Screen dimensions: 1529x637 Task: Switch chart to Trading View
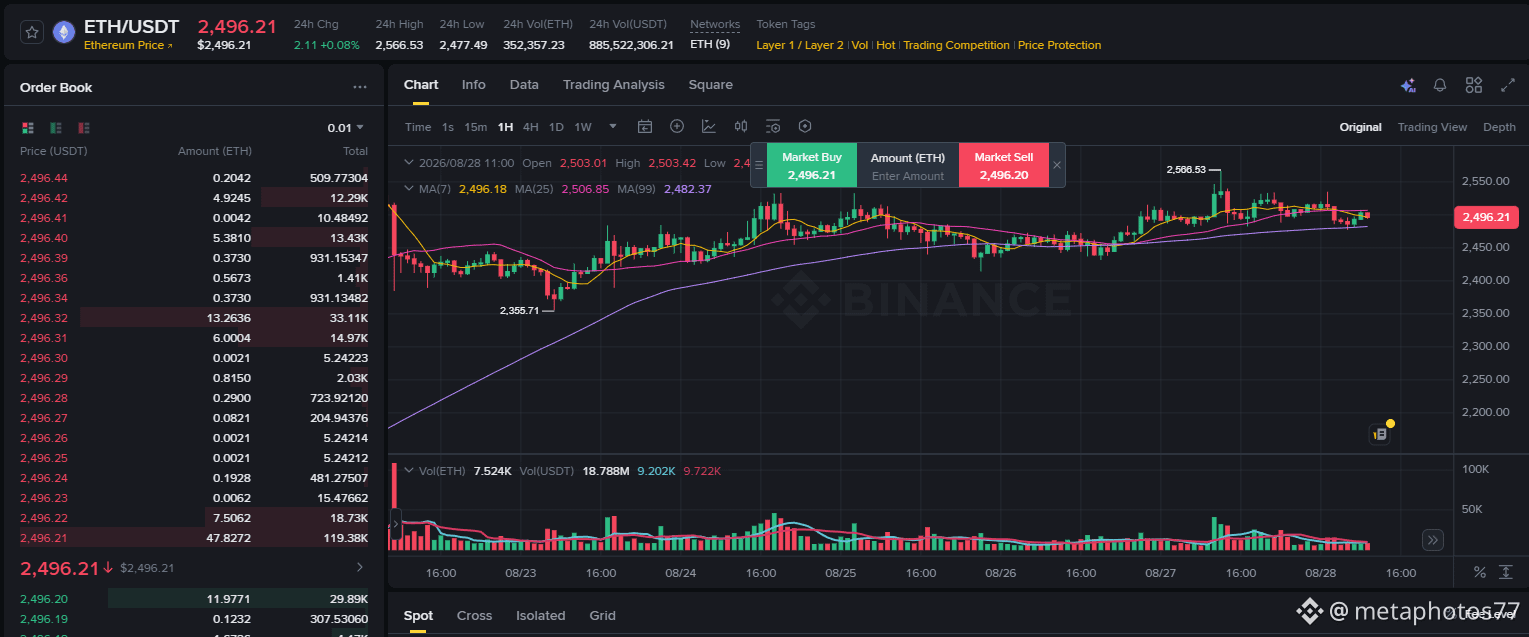1432,127
